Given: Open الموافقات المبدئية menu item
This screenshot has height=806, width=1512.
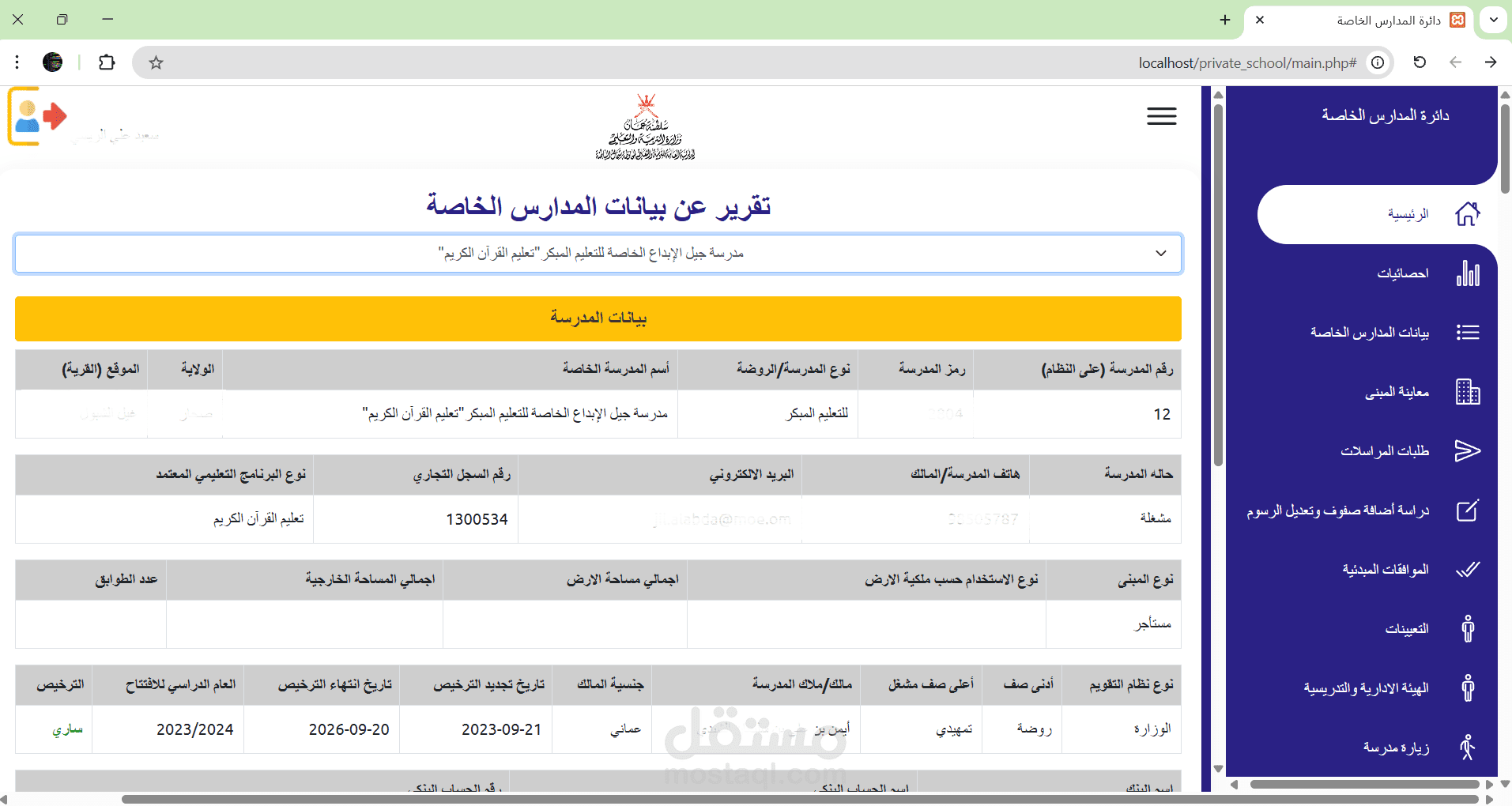Looking at the screenshot, I should coord(1386,570).
